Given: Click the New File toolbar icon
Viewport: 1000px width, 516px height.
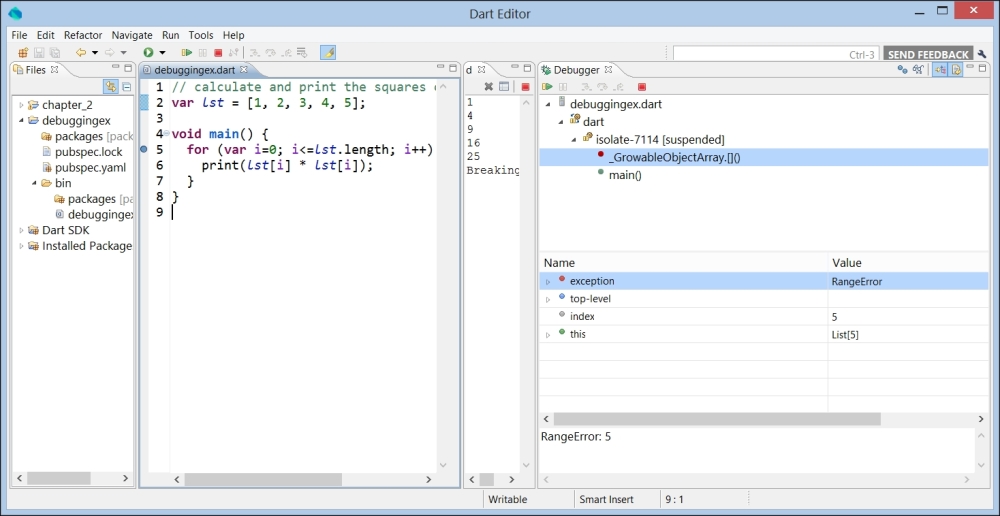Looking at the screenshot, I should (22, 53).
